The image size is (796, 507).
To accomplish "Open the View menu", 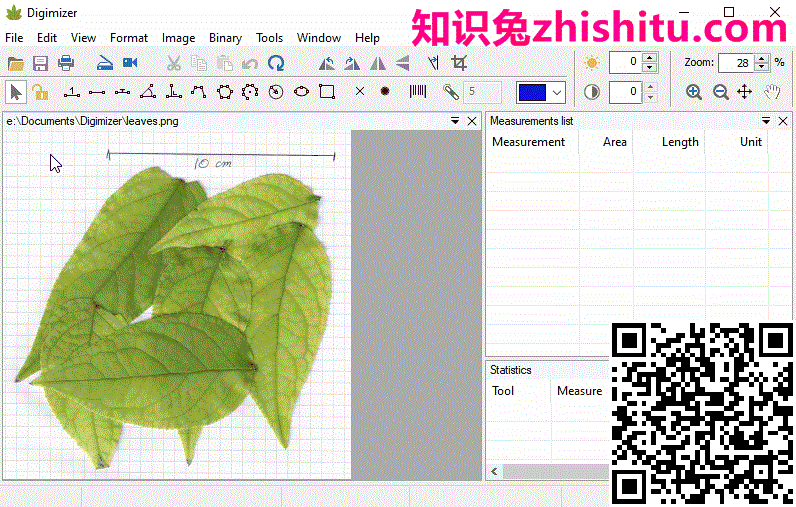I will coord(83,38).
